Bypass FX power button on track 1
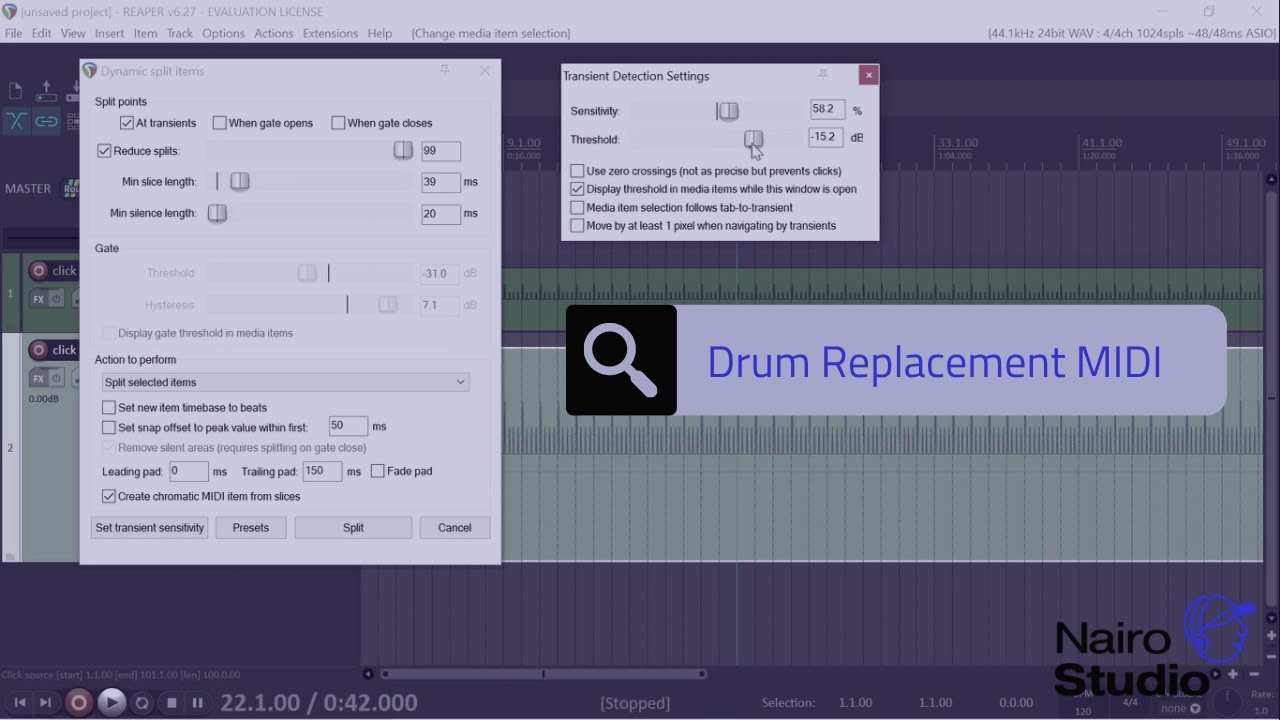Viewport: 1280px width, 720px height. (x=57, y=298)
